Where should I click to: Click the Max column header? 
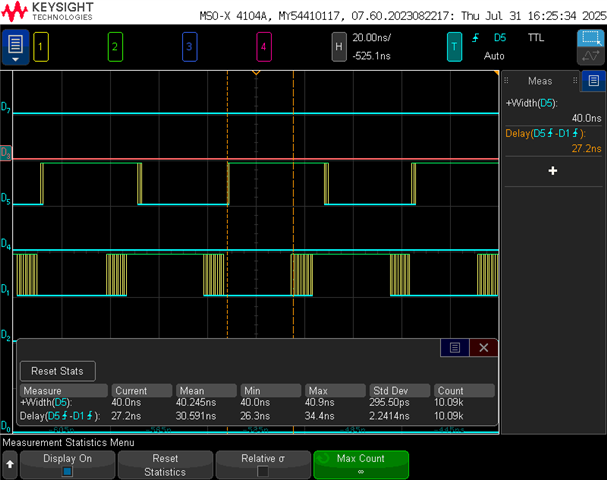coord(335,391)
